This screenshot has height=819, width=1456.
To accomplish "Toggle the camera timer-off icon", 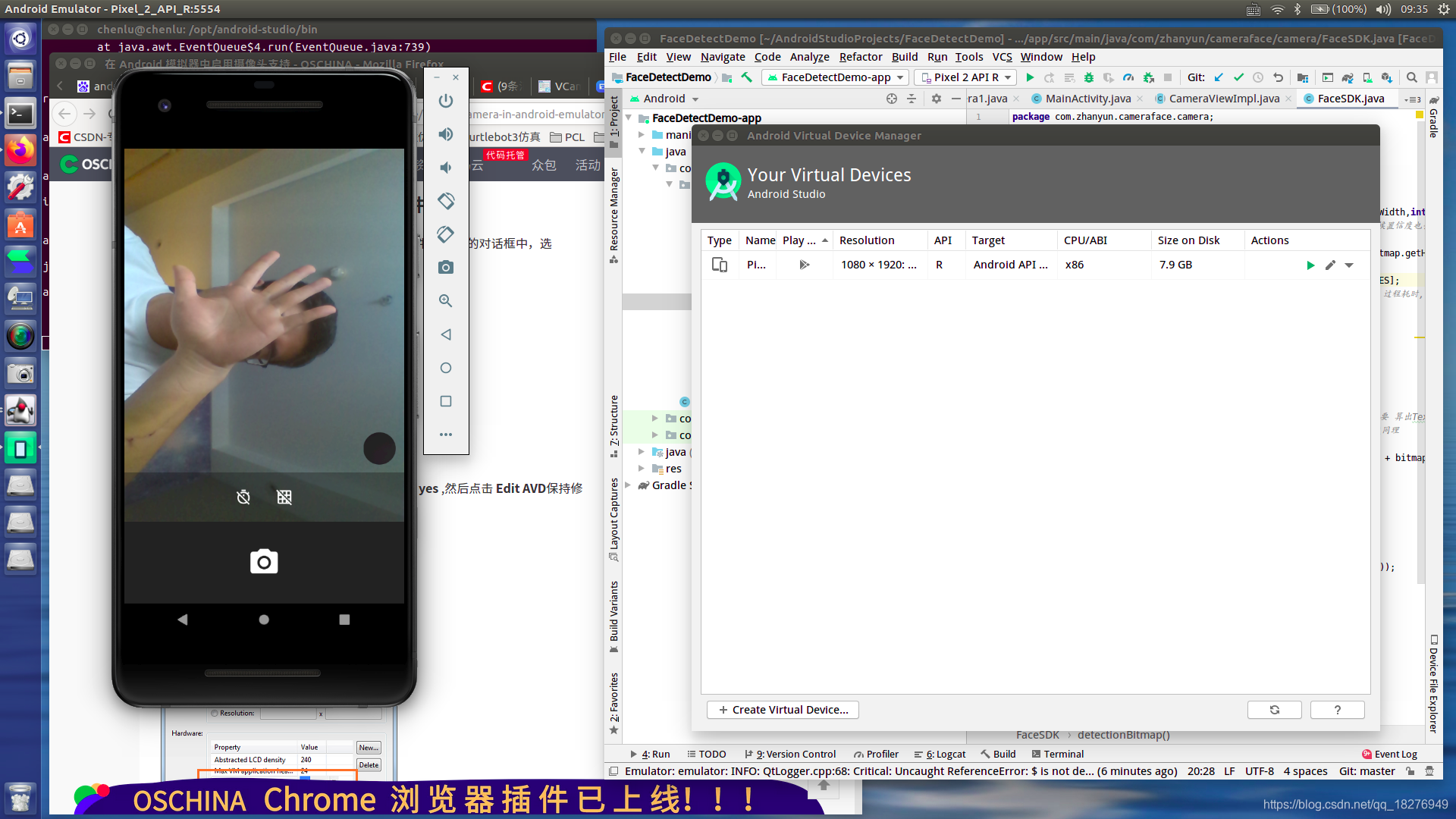I will pos(243,497).
